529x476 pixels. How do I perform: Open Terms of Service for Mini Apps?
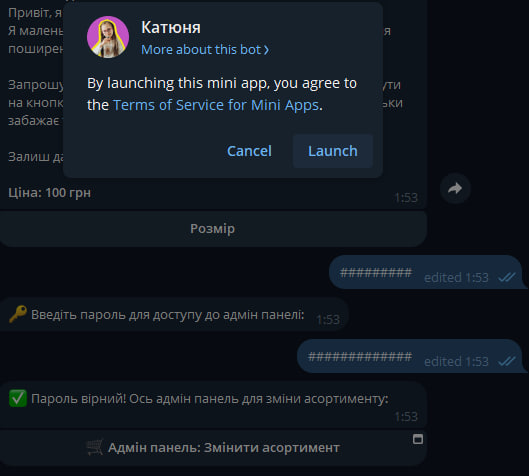pos(216,105)
